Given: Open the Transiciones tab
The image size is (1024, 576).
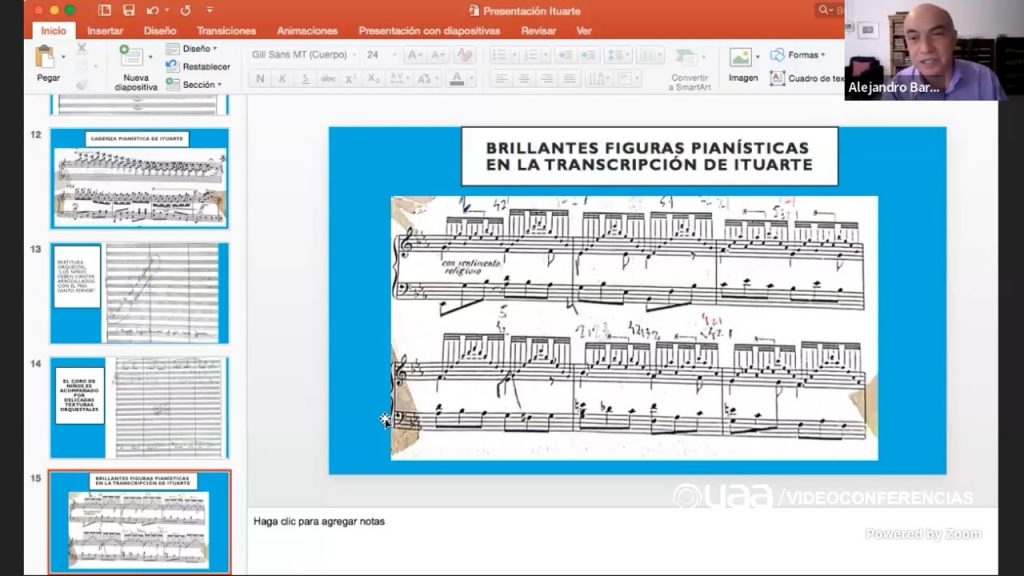Looking at the screenshot, I should [226, 31].
